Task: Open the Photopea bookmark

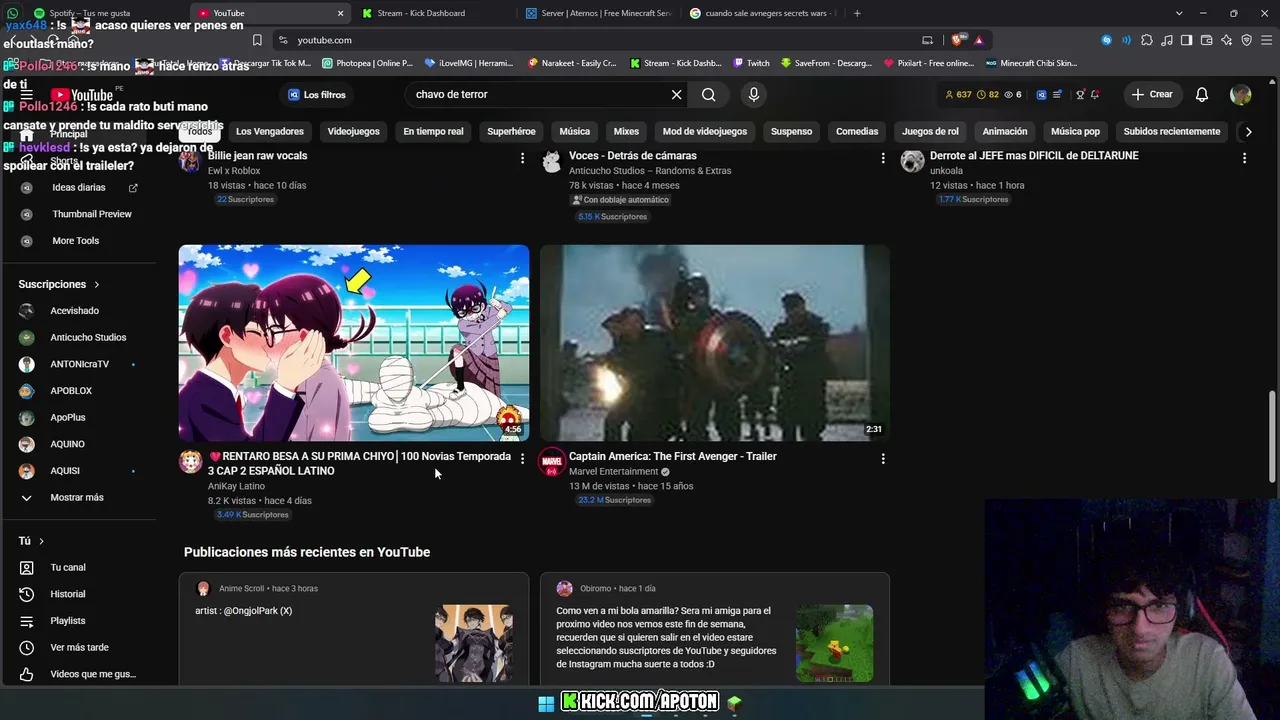Action: pos(367,63)
